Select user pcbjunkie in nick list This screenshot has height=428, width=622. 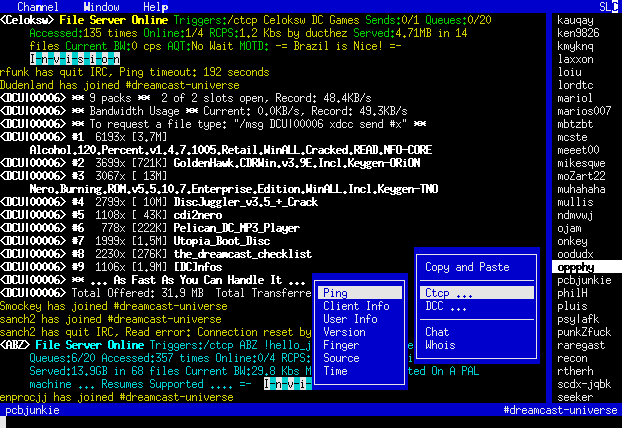pyautogui.click(x=584, y=280)
